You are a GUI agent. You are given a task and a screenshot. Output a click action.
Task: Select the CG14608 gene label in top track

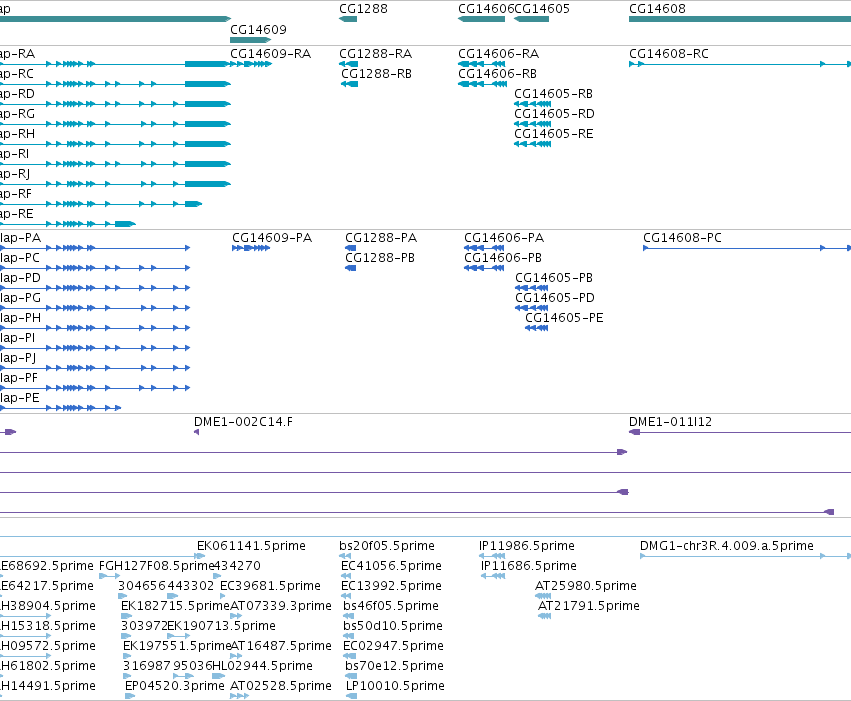[657, 9]
